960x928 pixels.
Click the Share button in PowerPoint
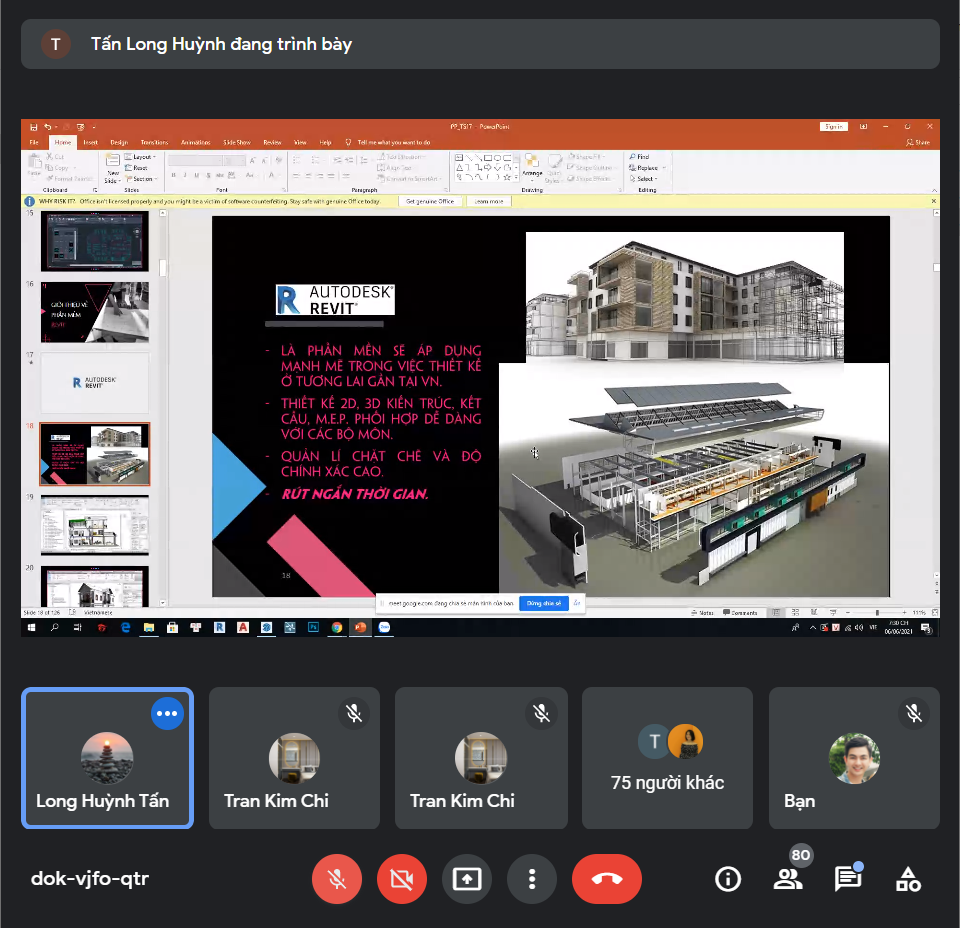click(918, 143)
